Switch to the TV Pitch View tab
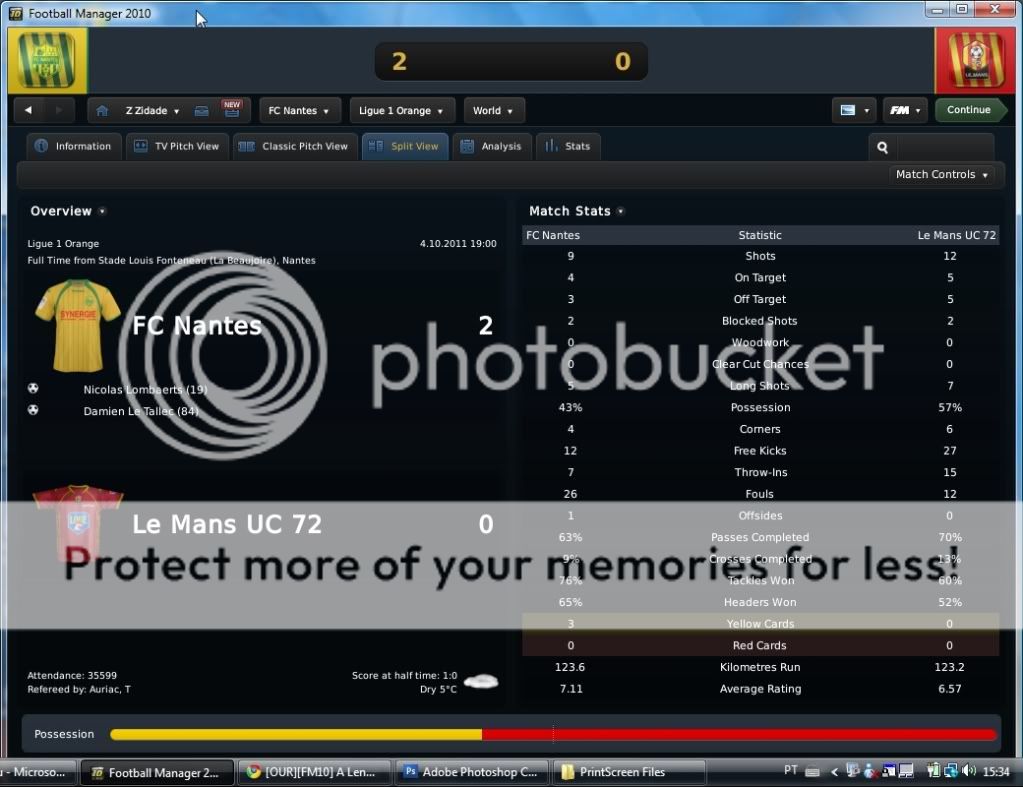This screenshot has width=1023, height=787. (x=176, y=147)
